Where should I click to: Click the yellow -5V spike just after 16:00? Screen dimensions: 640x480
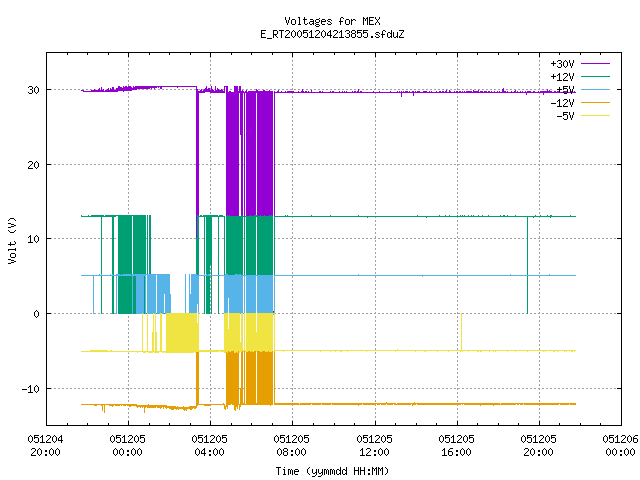(461, 332)
